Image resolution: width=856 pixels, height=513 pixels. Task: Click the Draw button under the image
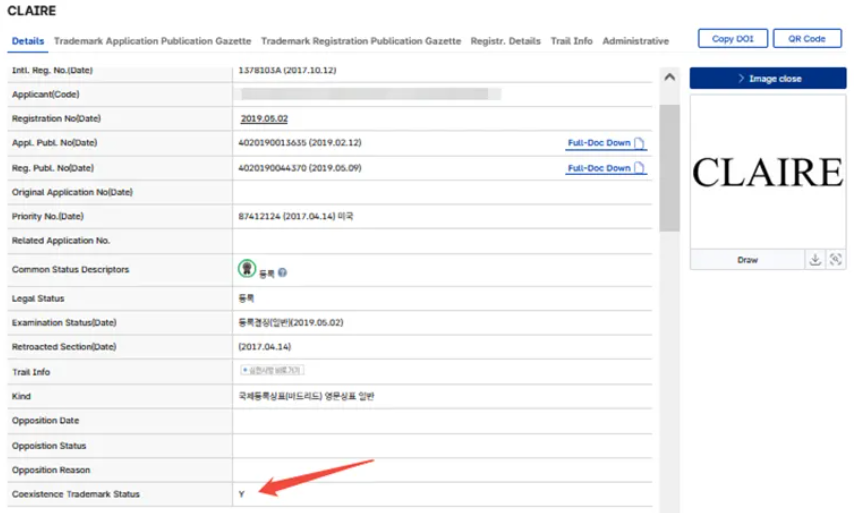(x=747, y=260)
